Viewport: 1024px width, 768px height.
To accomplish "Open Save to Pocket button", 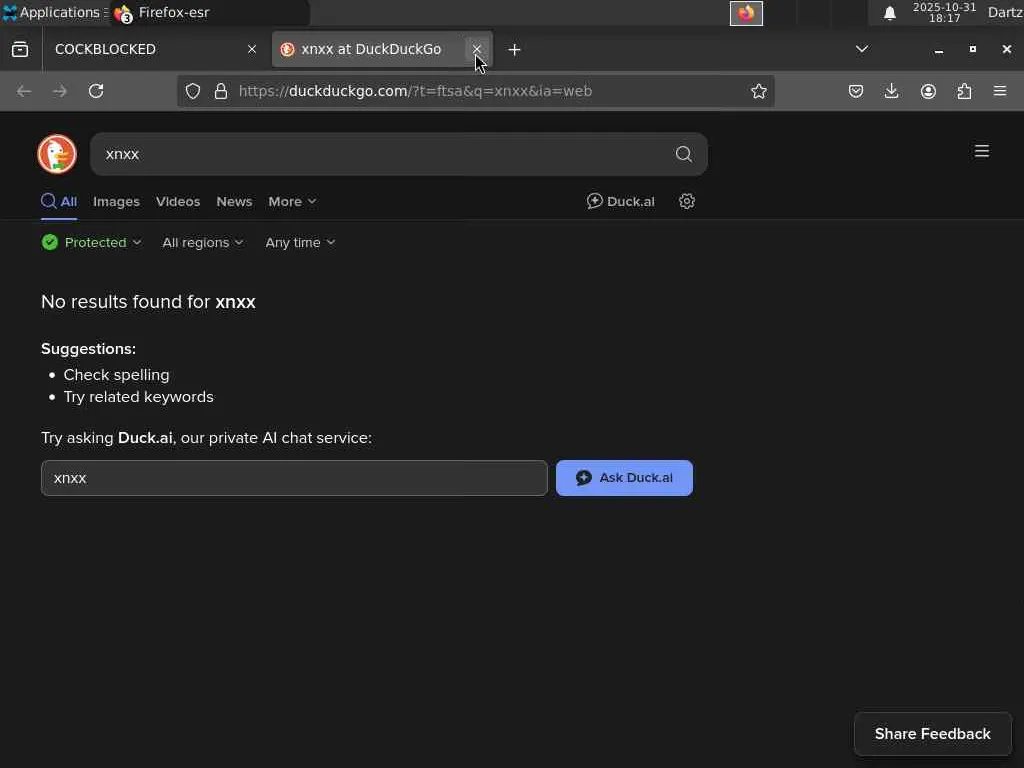I will pyautogui.click(x=856, y=91).
